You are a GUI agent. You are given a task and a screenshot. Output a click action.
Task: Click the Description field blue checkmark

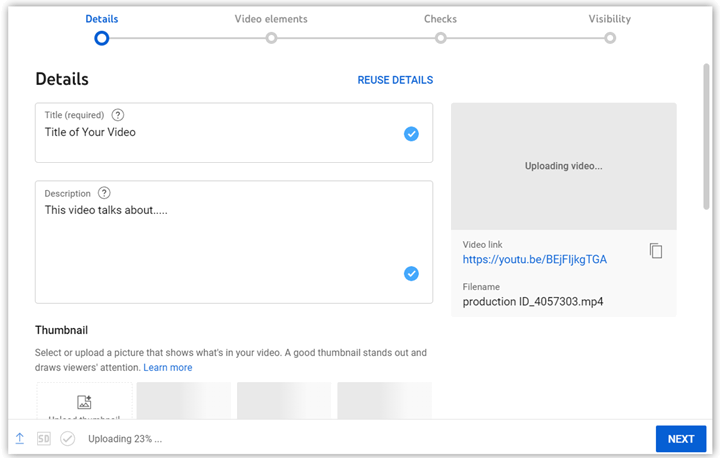coord(411,273)
